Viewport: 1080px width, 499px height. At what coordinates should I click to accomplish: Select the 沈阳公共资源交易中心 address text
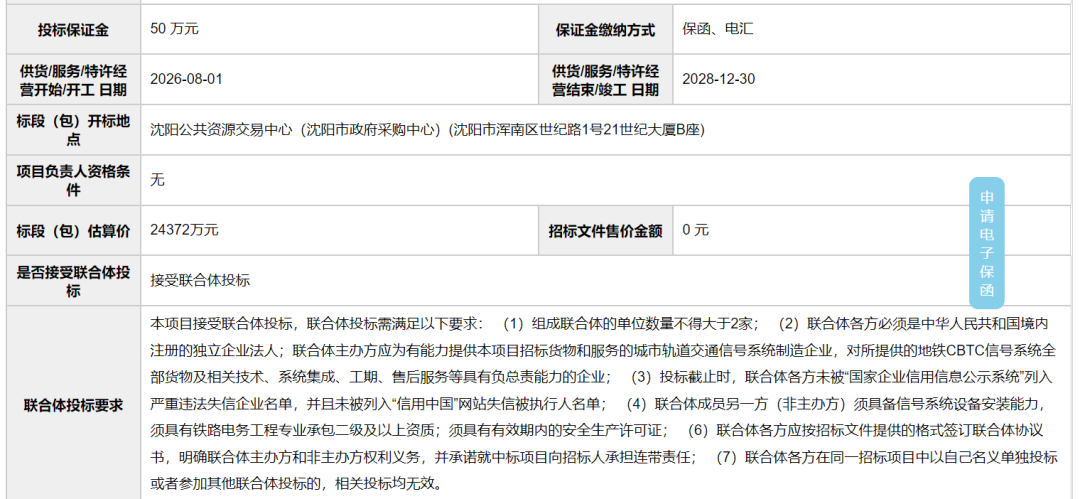(427, 130)
